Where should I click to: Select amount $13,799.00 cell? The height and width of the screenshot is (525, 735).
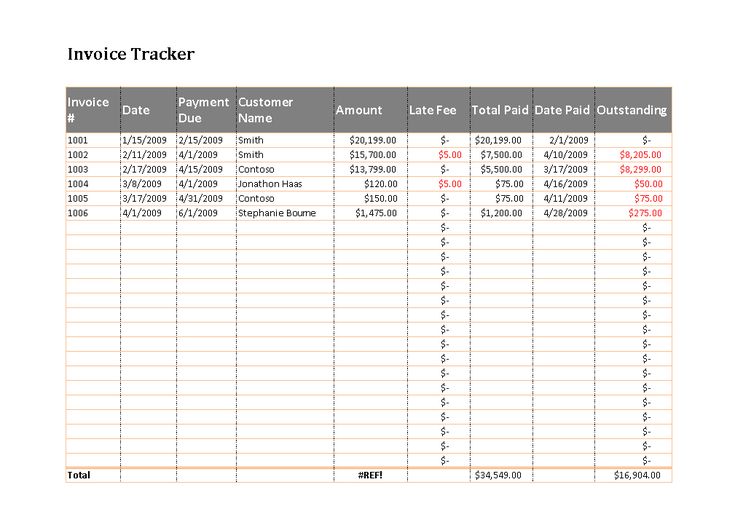pos(373,169)
